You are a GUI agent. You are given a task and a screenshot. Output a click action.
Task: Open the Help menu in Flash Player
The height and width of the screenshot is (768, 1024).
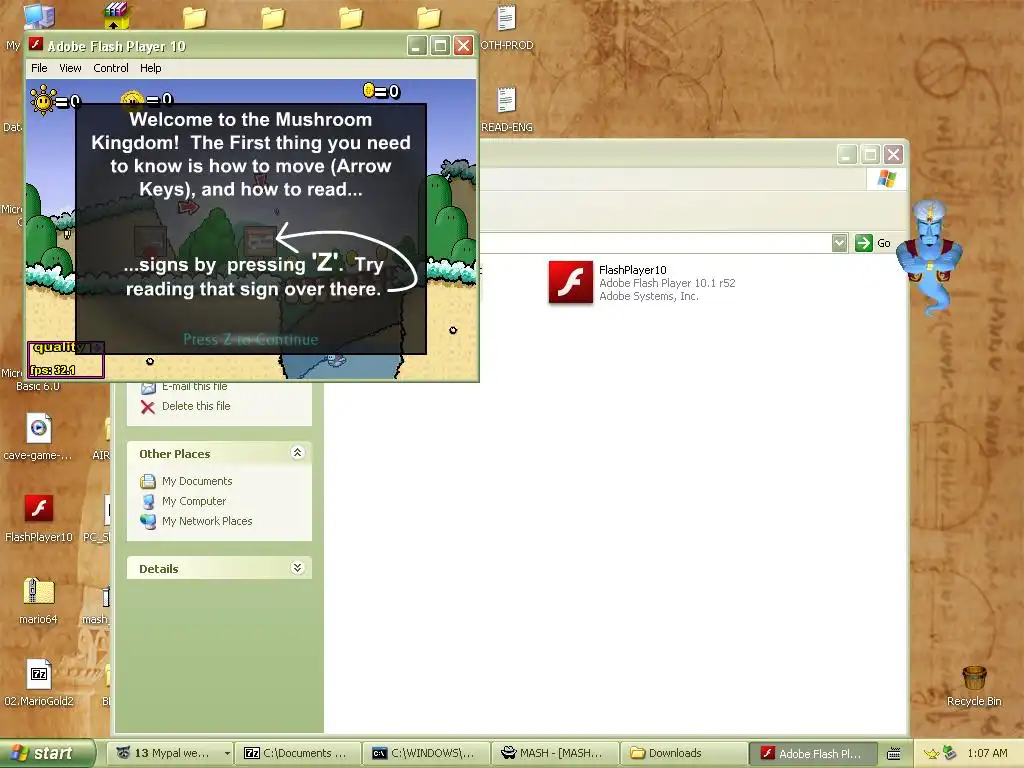click(150, 68)
